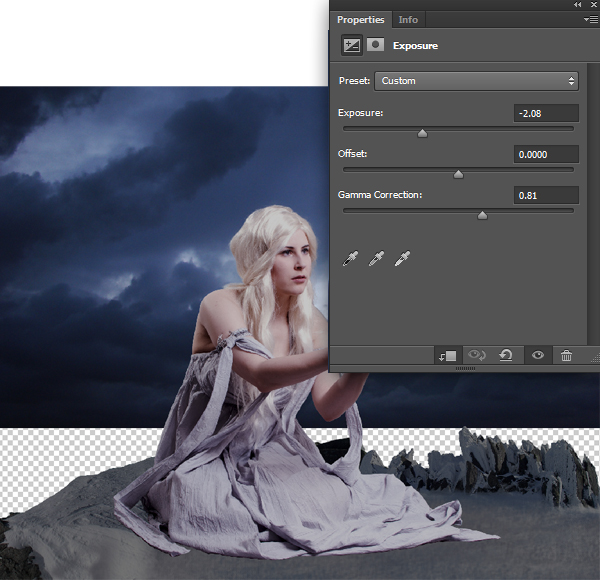View previous state of adjustment
The width and height of the screenshot is (600, 580).
pos(477,356)
